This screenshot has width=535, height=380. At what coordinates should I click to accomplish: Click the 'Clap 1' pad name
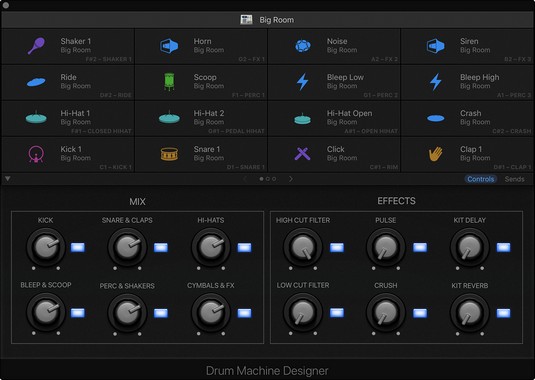tap(471, 149)
